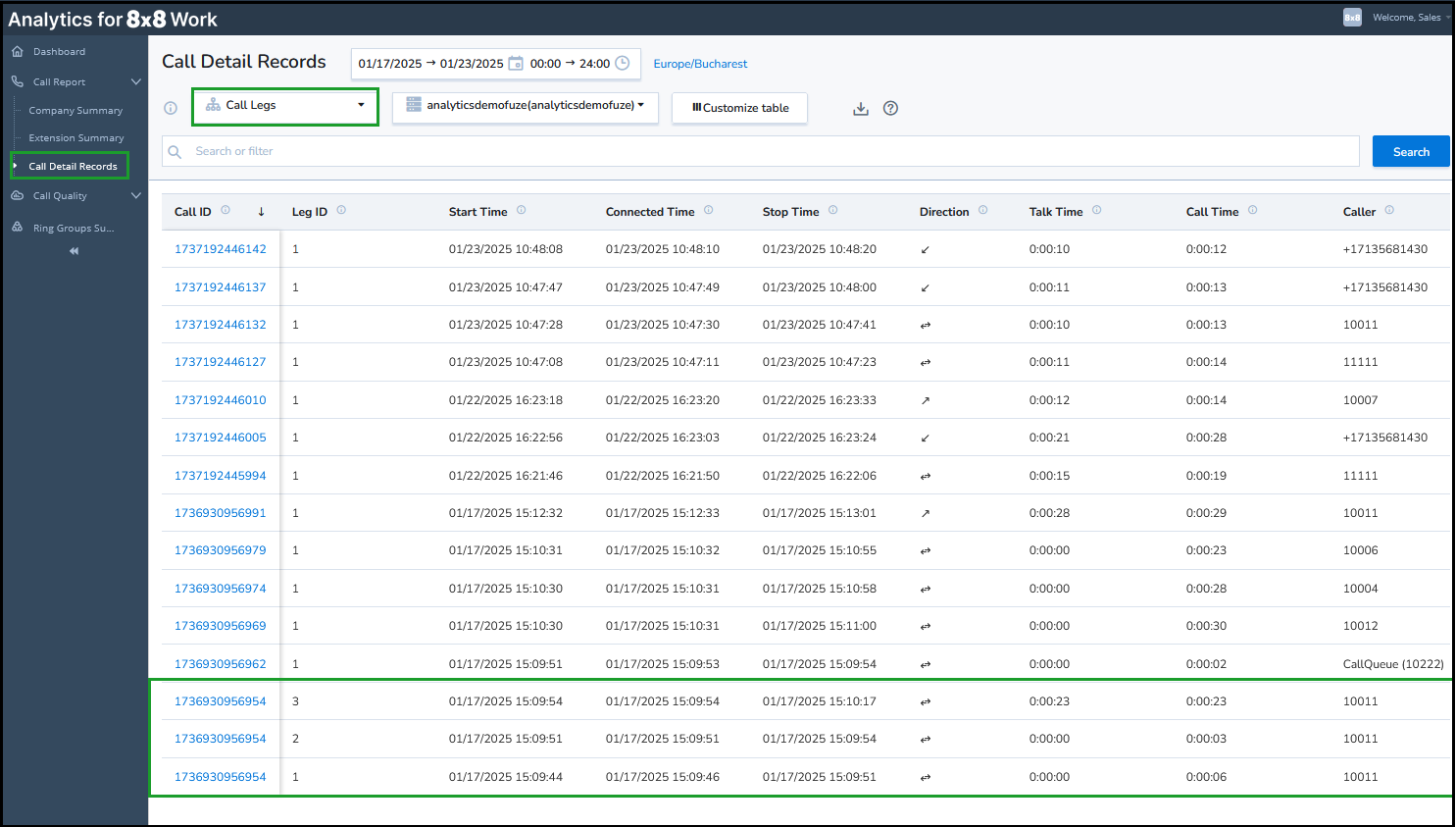
Task: Click Leg ID 1 link in first row
Action: [295, 249]
